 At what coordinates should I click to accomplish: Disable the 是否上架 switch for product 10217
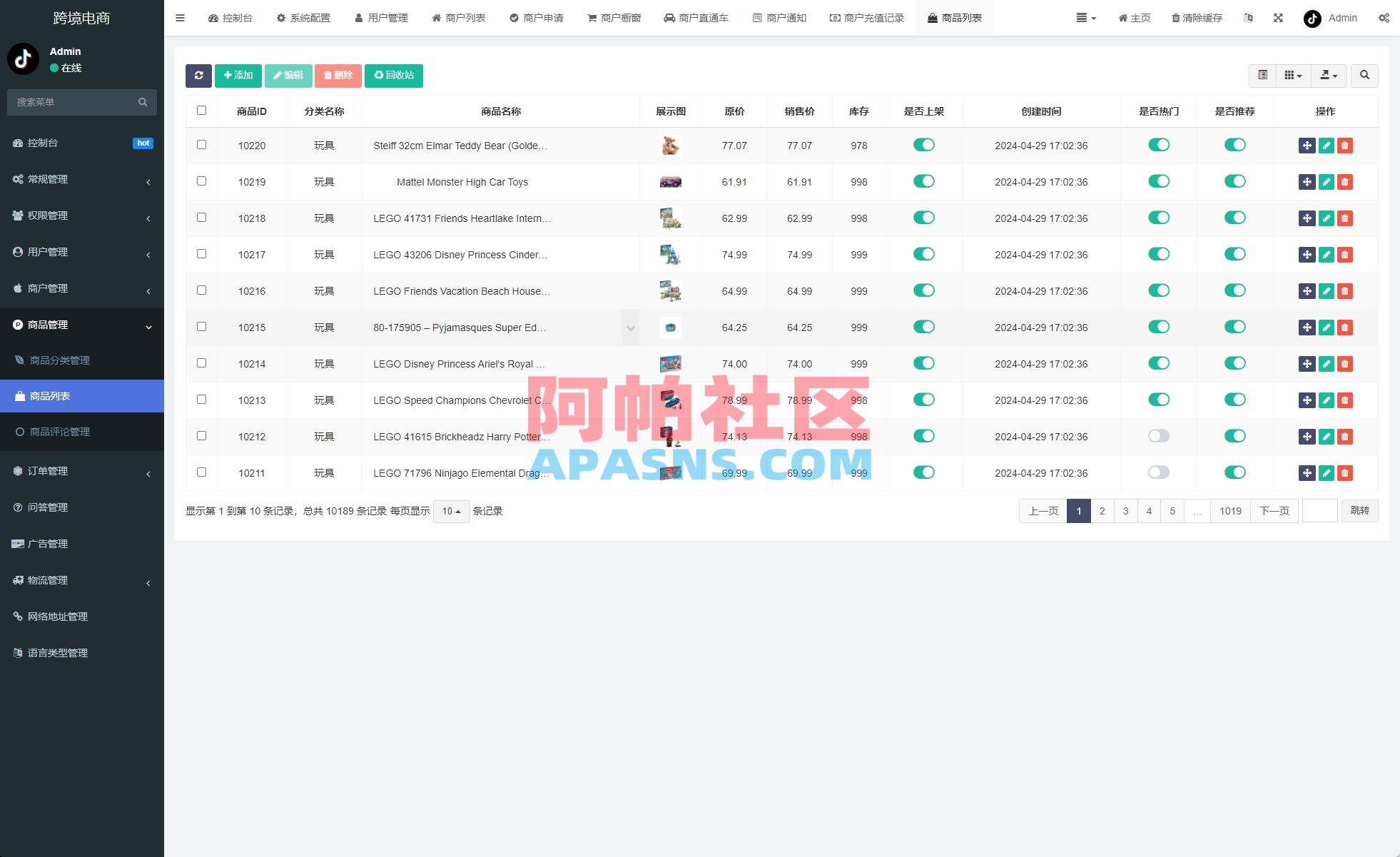coord(924,254)
